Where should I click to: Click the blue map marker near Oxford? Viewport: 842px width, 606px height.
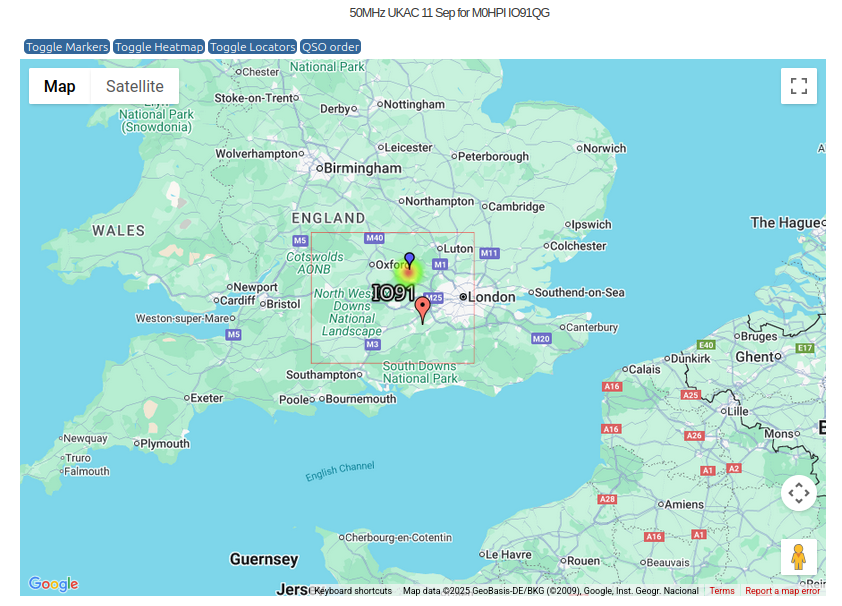[409, 260]
